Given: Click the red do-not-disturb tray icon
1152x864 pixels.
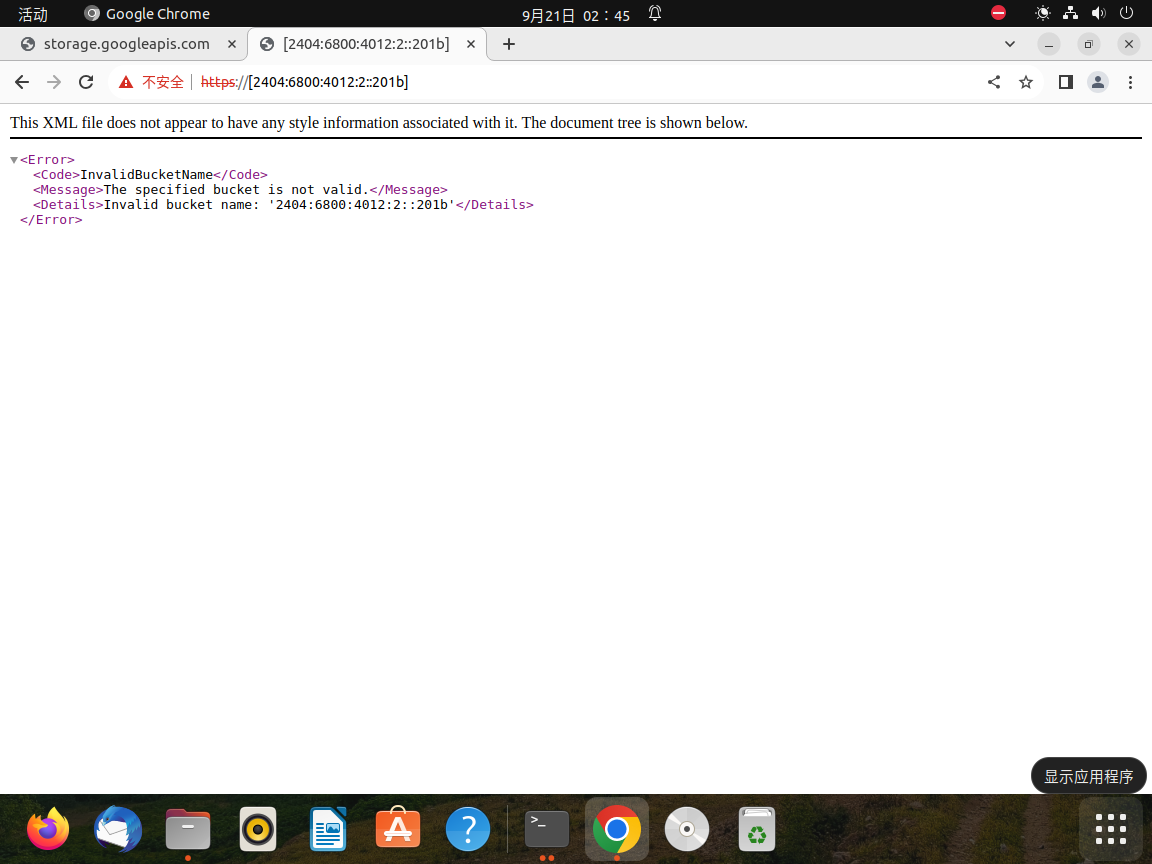Looking at the screenshot, I should (x=998, y=13).
